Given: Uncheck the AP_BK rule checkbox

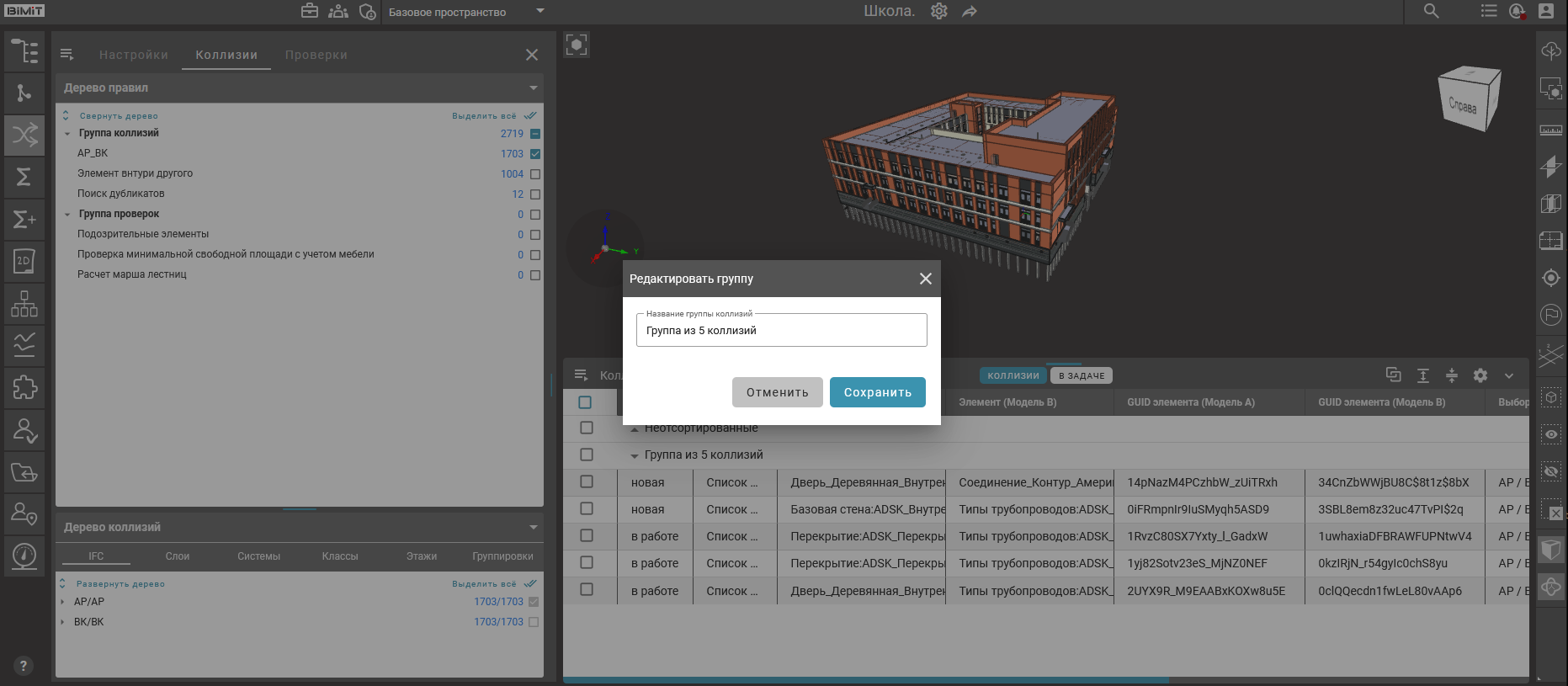Looking at the screenshot, I should [535, 154].
